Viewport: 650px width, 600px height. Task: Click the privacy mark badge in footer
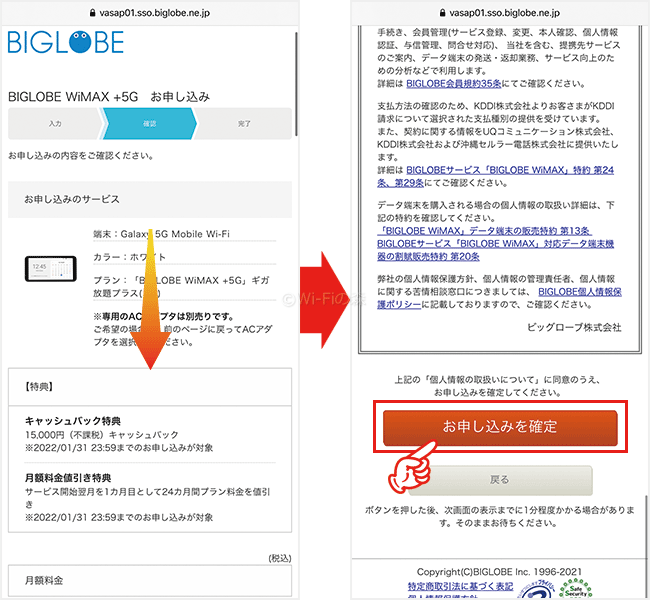[x=537, y=590]
